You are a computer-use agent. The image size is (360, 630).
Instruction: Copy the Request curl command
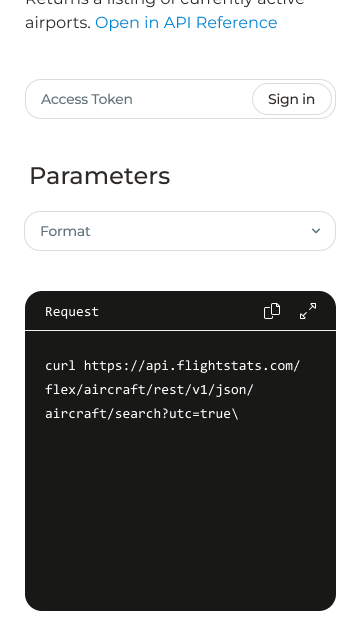pyautogui.click(x=272, y=311)
